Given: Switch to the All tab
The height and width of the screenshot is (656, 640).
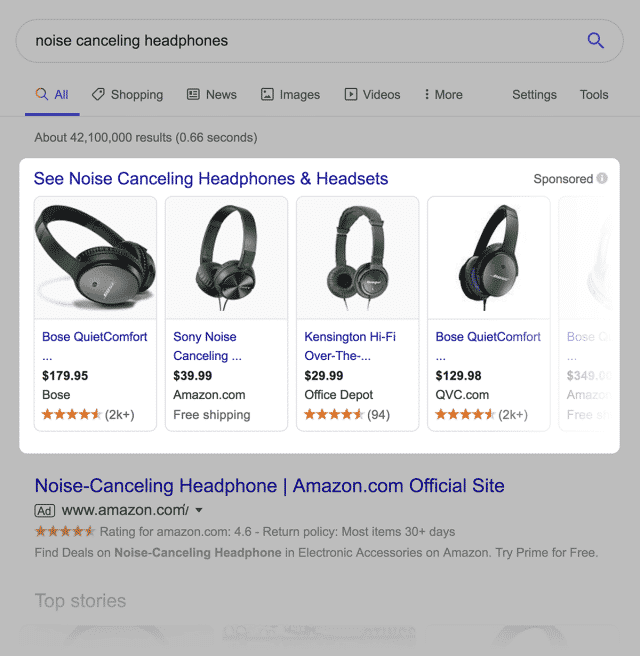Looking at the screenshot, I should 52,95.
